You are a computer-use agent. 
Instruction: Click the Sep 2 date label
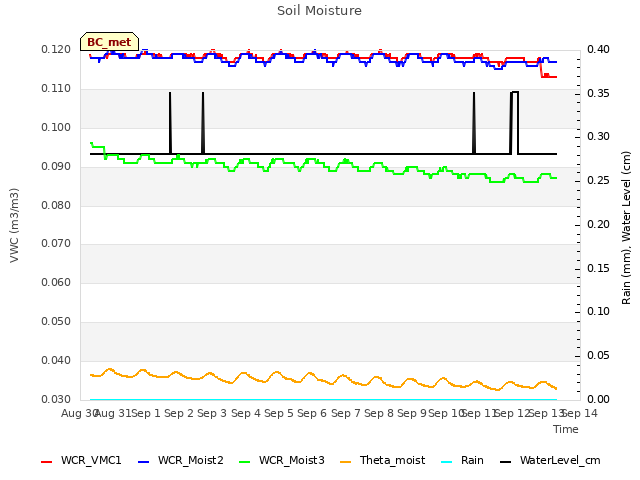(x=179, y=413)
